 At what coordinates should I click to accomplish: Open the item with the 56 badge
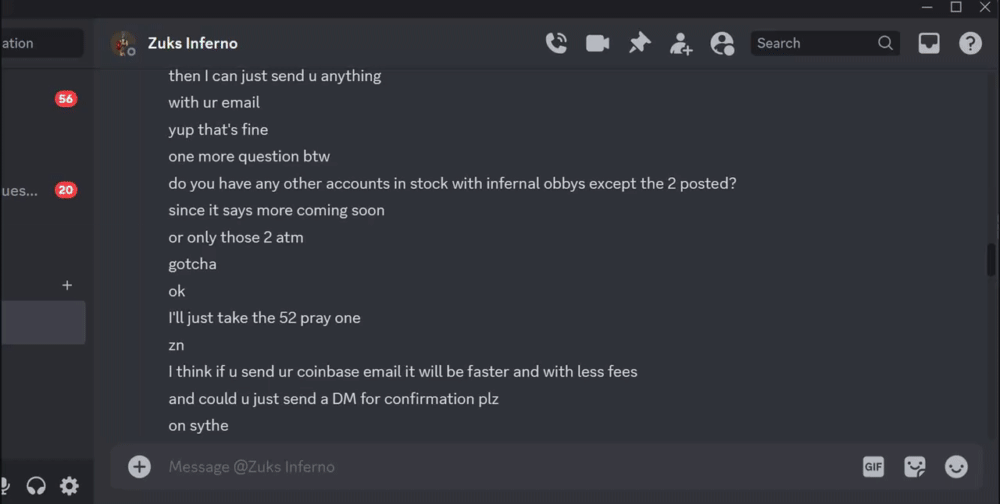click(40, 99)
